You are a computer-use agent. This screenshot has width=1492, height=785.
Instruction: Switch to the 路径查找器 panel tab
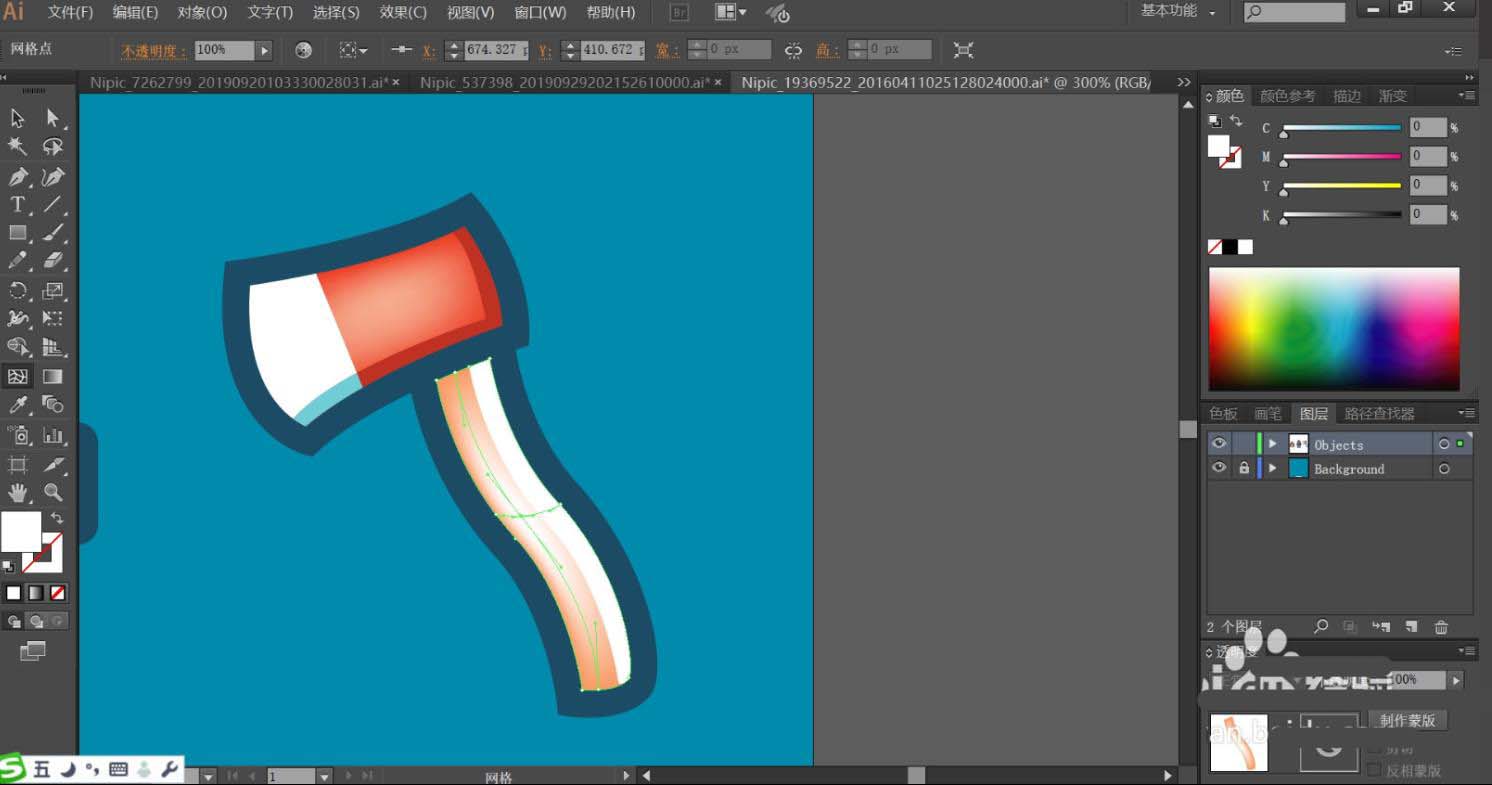click(x=1379, y=413)
